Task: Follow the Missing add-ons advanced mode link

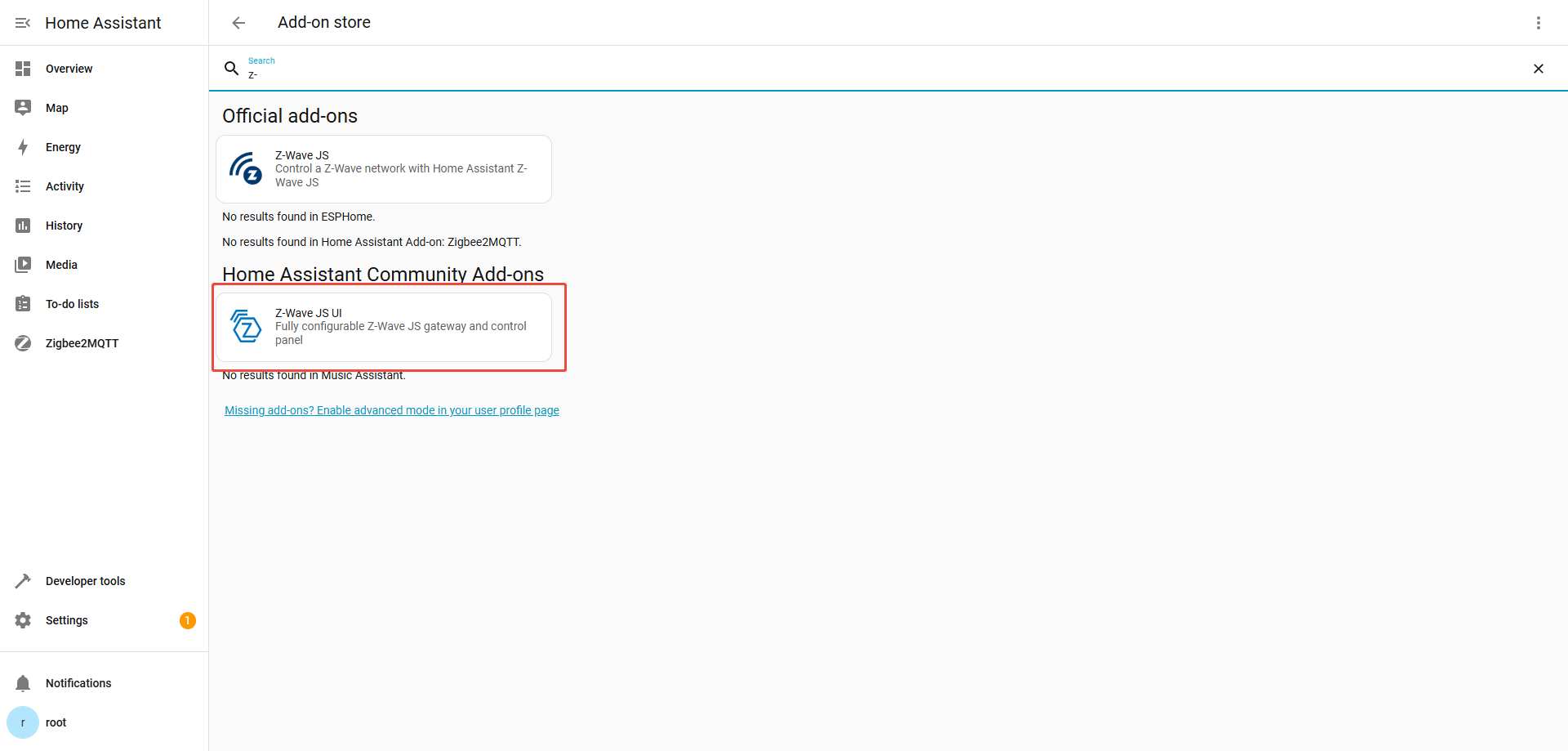Action: point(392,410)
